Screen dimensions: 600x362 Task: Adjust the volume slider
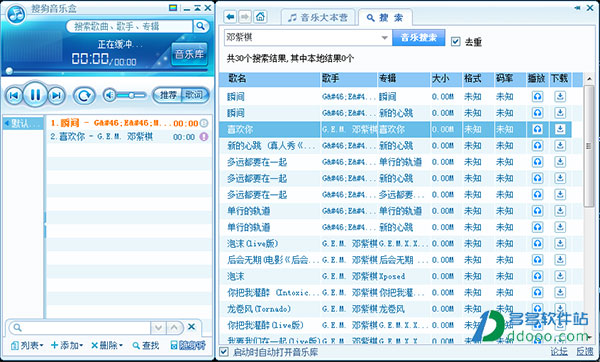[132, 95]
